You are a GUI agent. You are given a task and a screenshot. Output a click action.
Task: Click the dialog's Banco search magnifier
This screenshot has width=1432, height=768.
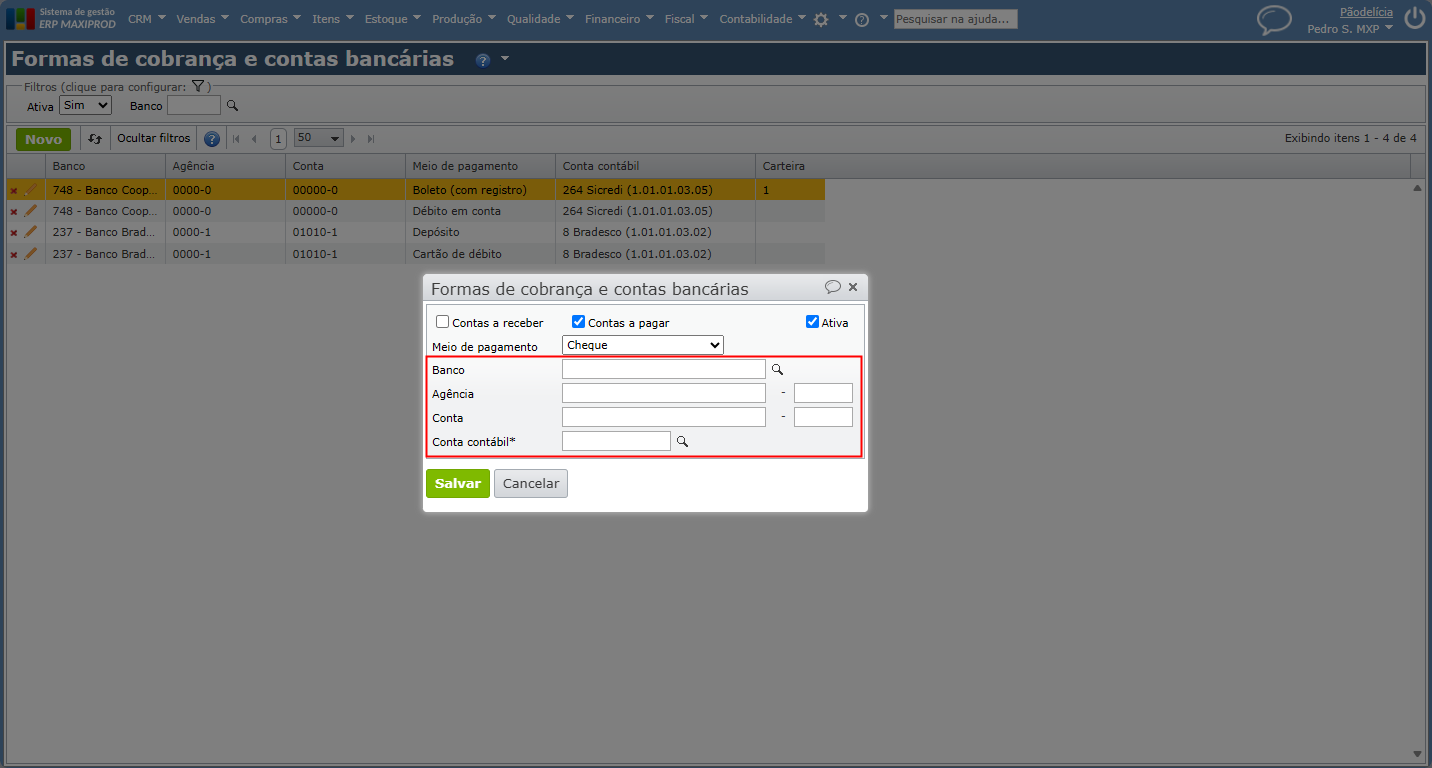pyautogui.click(x=777, y=369)
